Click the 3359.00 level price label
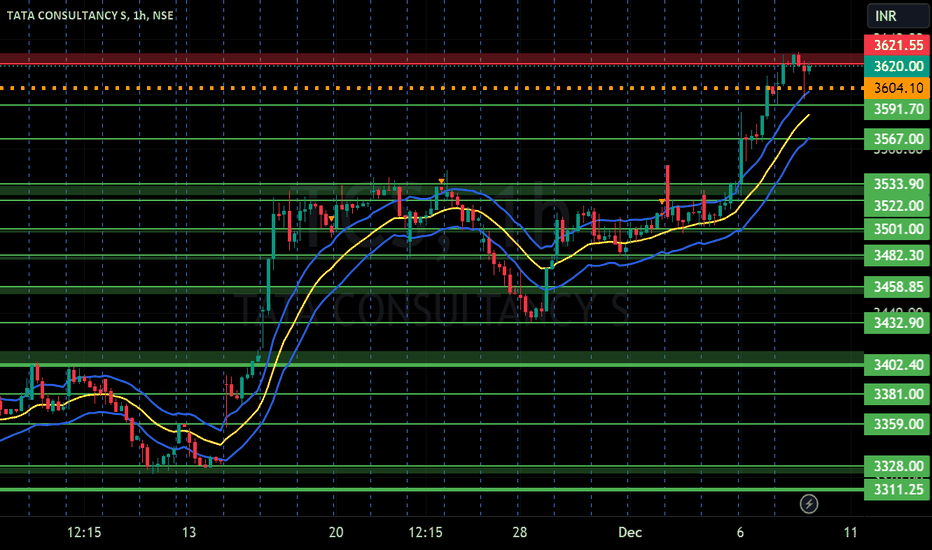 [897, 424]
